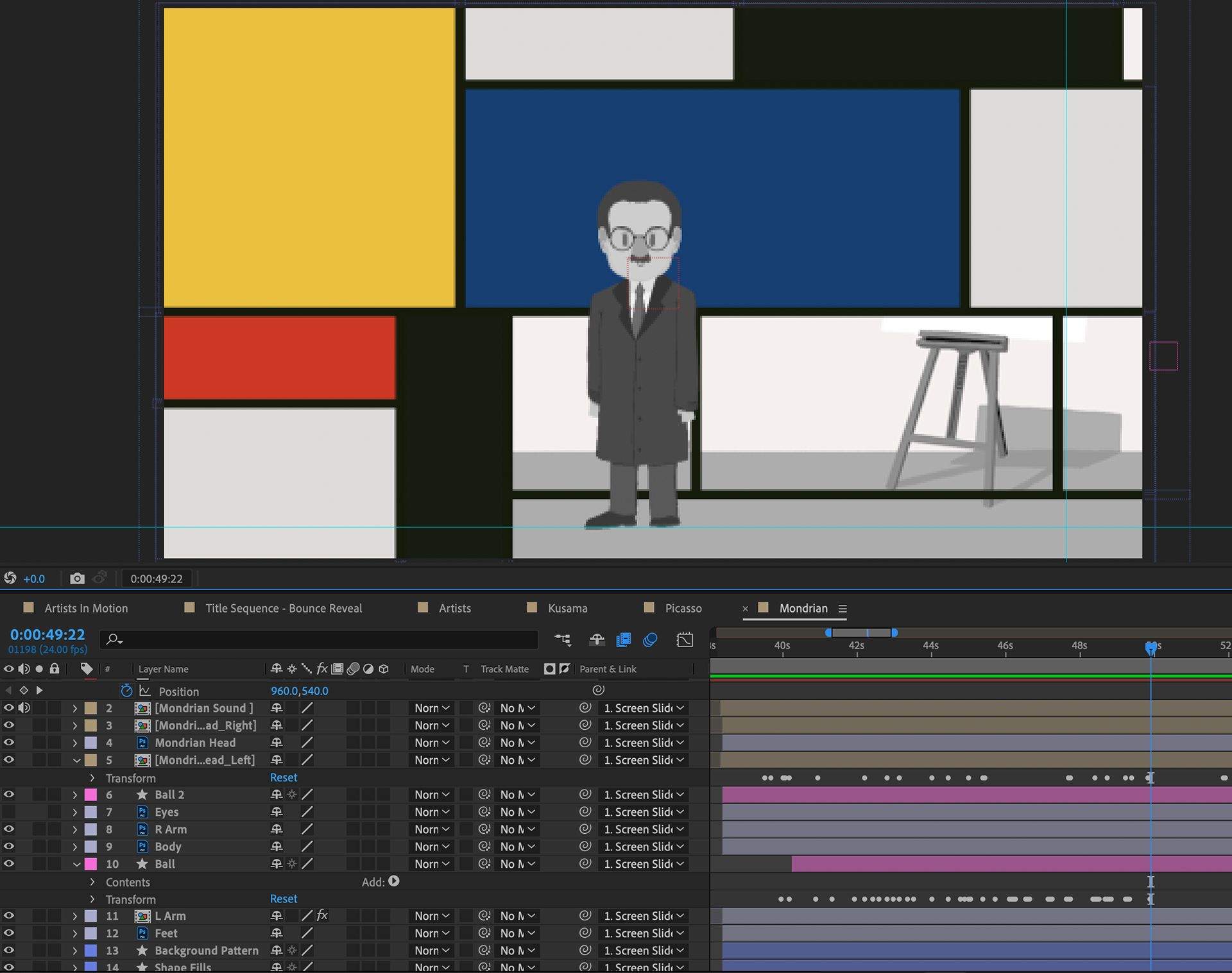Image resolution: width=1232 pixels, height=973 pixels.
Task: Expand the Contents group of Ball
Action: [92, 882]
